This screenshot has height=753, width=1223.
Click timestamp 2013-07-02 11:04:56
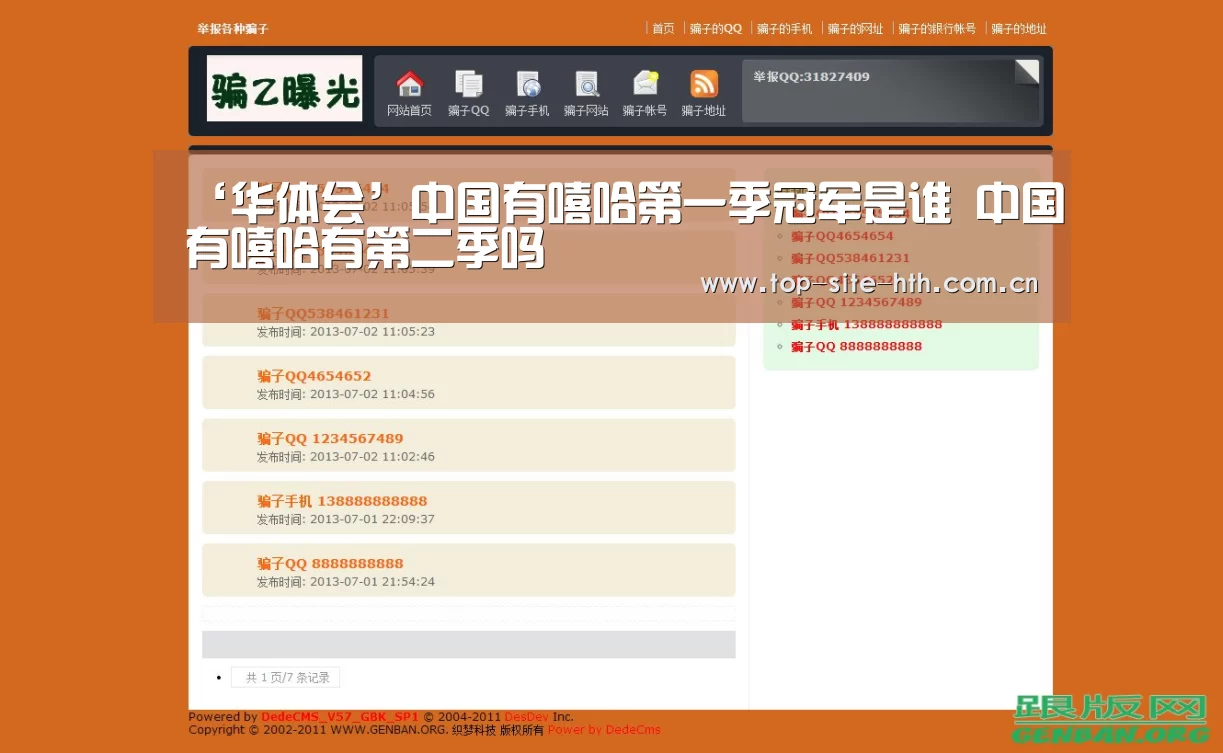pyautogui.click(x=372, y=395)
